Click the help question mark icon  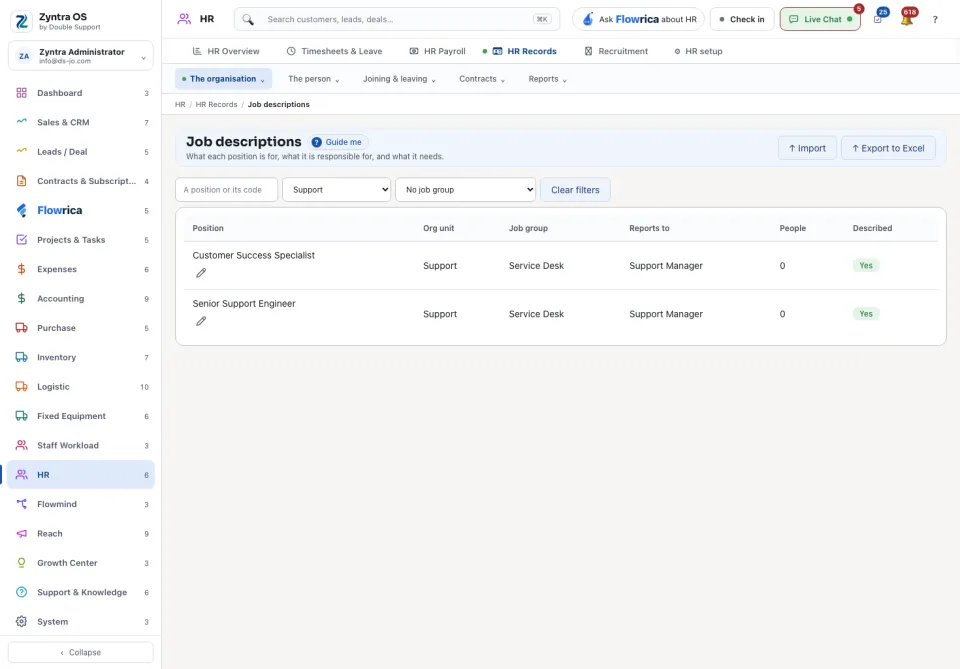click(x=935, y=20)
